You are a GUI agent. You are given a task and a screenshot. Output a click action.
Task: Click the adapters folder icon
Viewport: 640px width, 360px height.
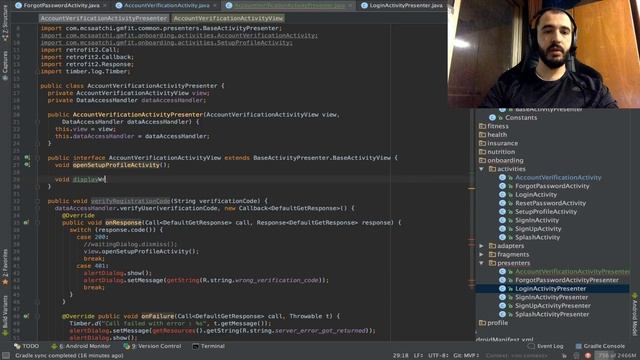[x=492, y=246]
